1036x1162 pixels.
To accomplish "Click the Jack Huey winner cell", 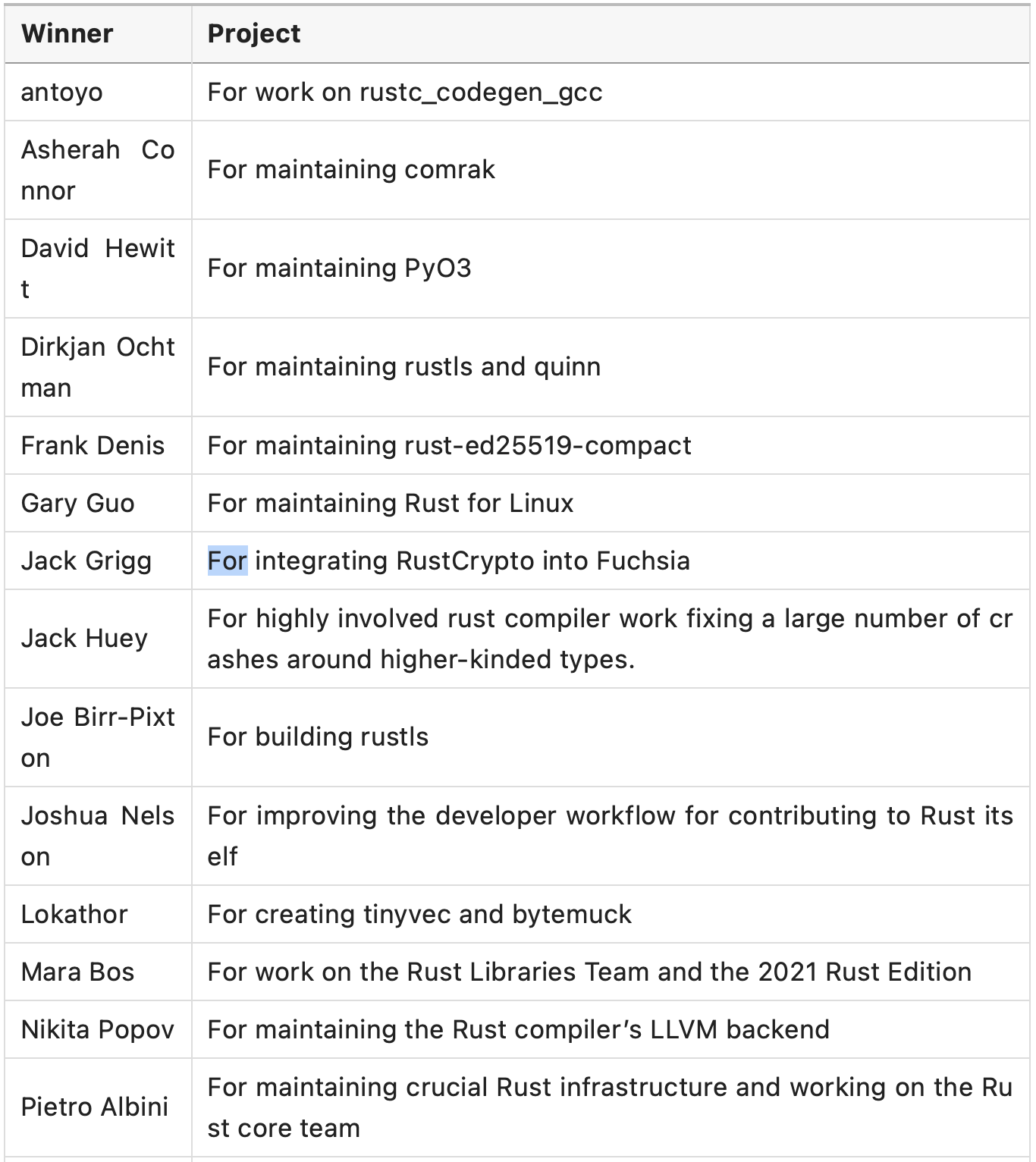I will coord(84,639).
